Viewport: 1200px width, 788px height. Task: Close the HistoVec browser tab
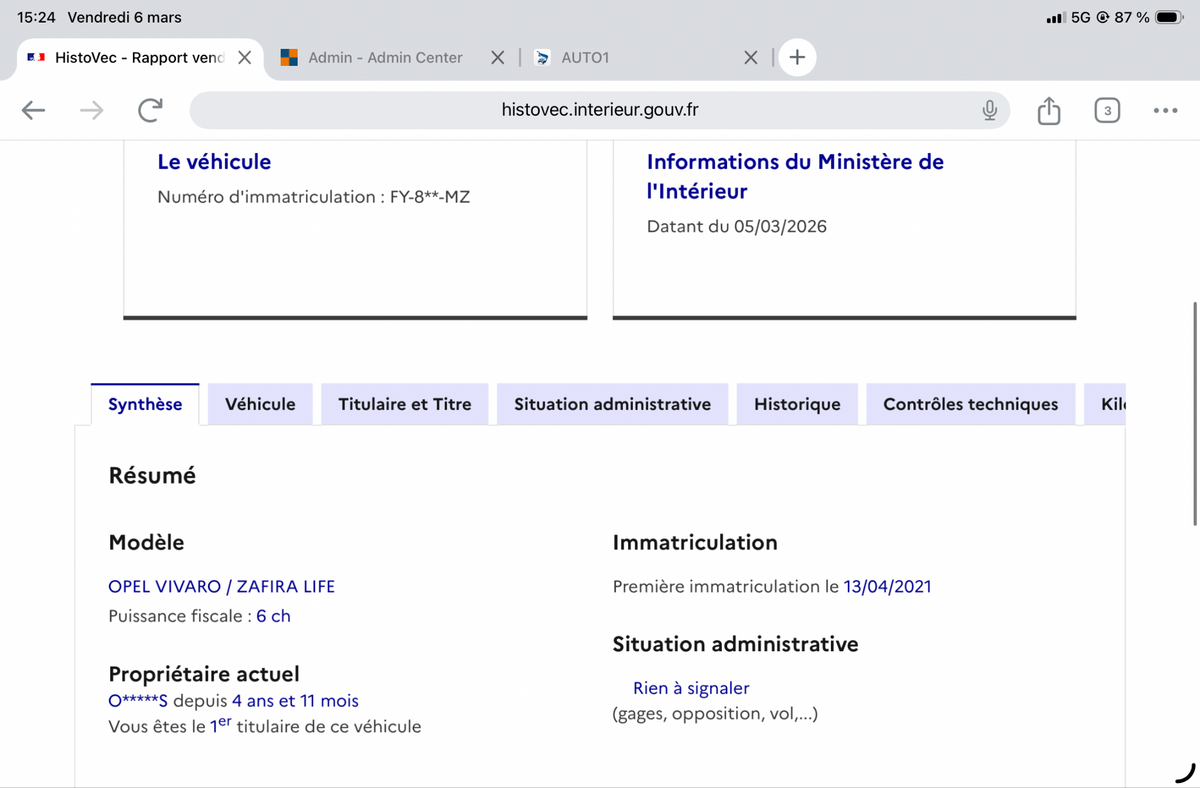pyautogui.click(x=244, y=58)
